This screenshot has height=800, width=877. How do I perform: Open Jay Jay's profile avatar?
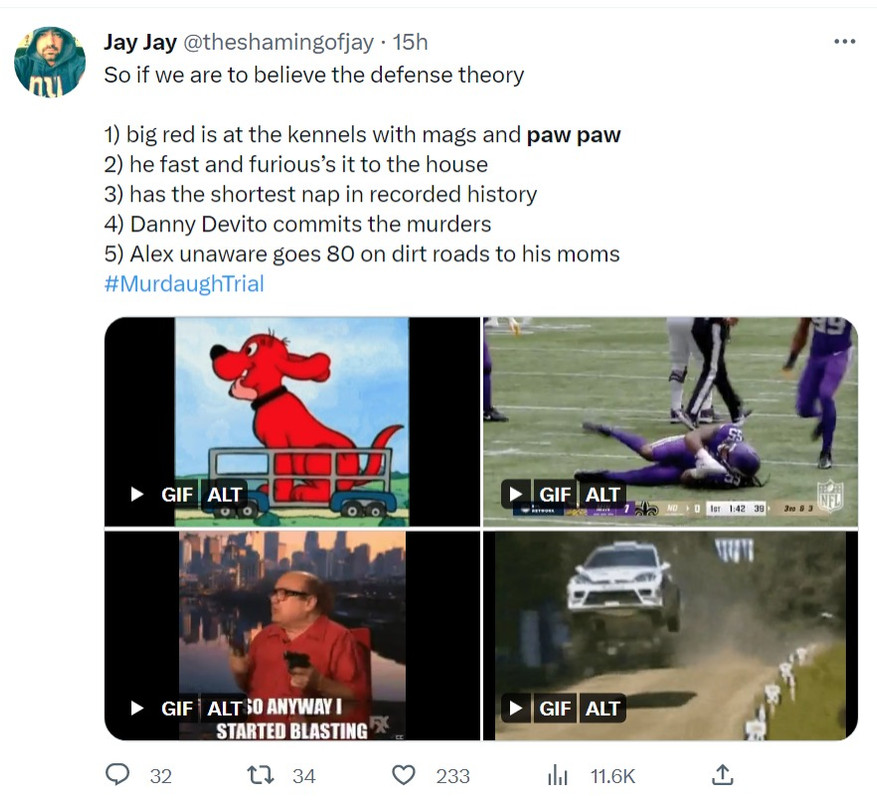[50, 62]
